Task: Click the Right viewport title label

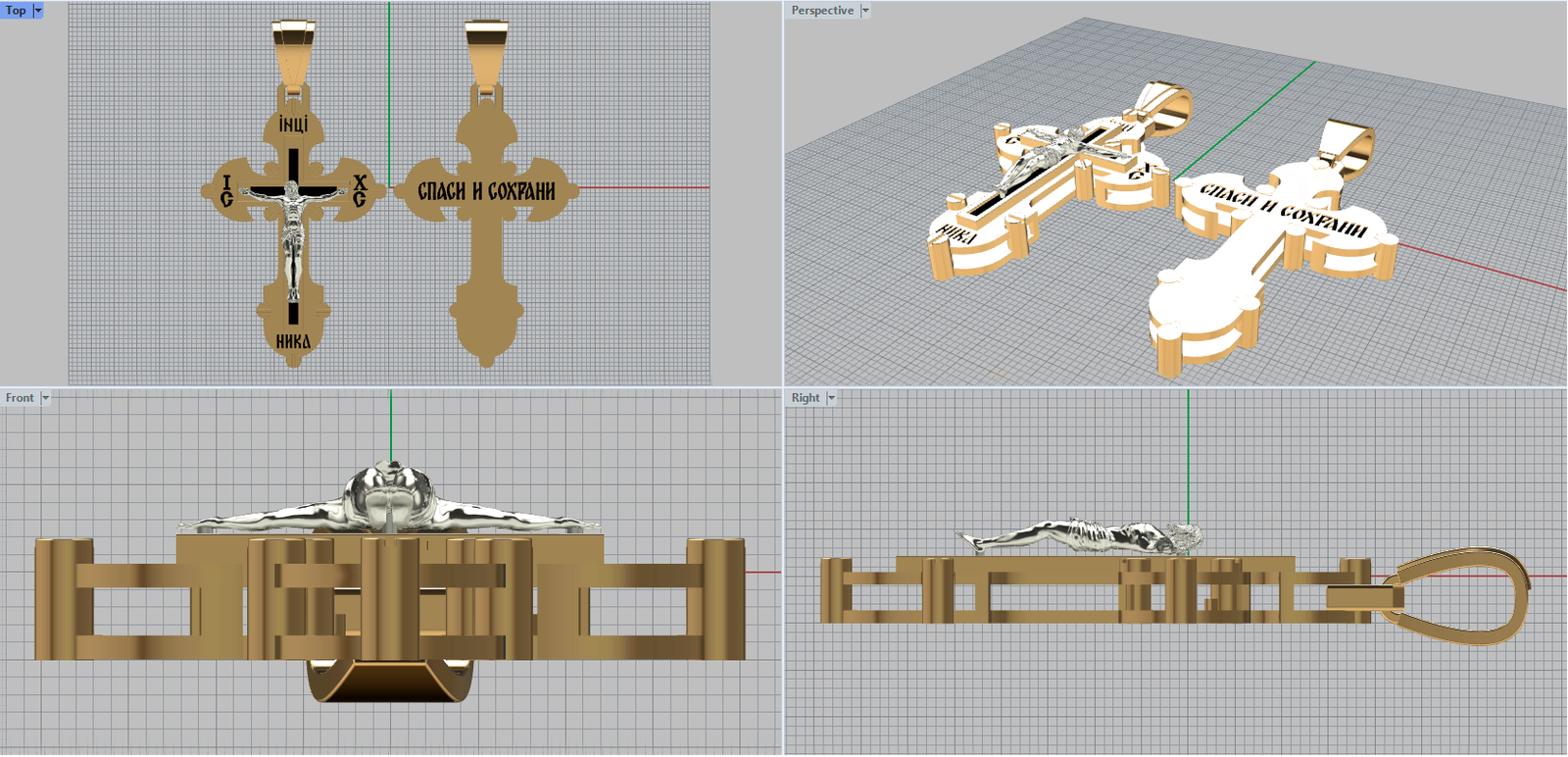Action: click(x=805, y=398)
